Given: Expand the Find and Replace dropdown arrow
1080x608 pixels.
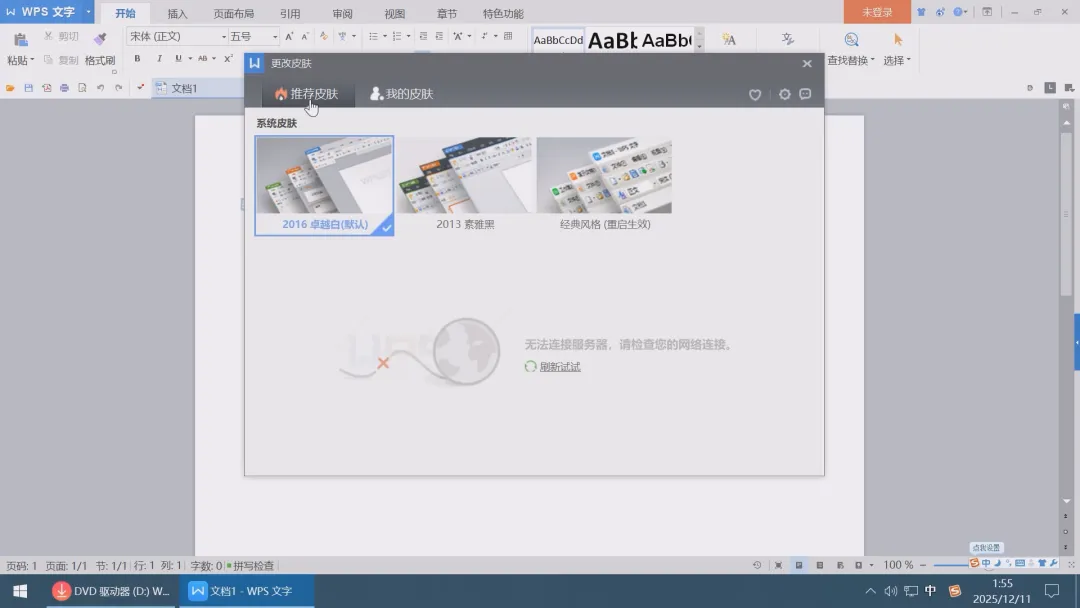Looking at the screenshot, I should [x=873, y=61].
